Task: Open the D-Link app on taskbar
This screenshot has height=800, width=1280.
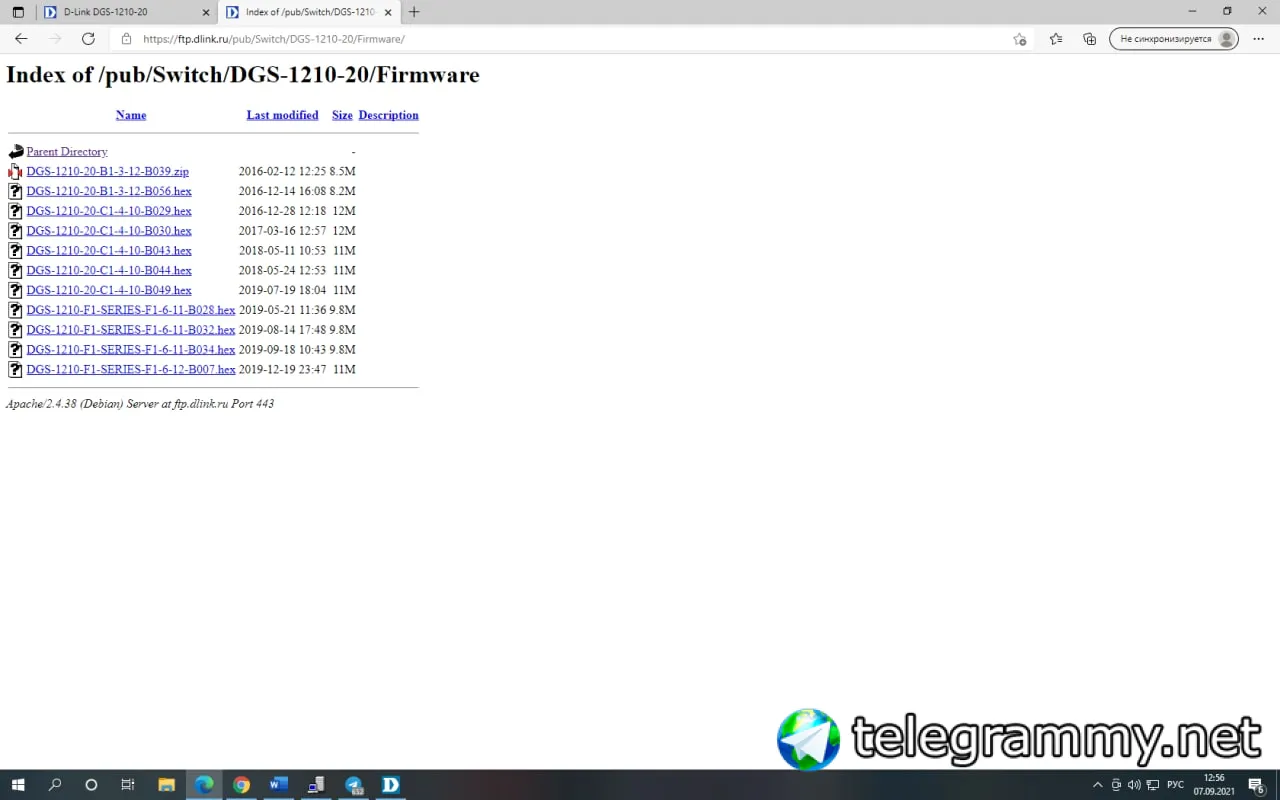Action: tap(391, 785)
